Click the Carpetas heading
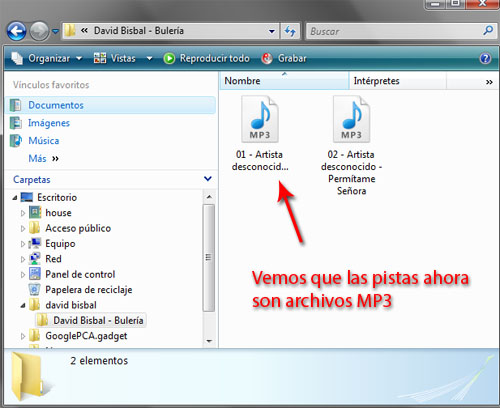This screenshot has height=408, width=500. click(32, 179)
